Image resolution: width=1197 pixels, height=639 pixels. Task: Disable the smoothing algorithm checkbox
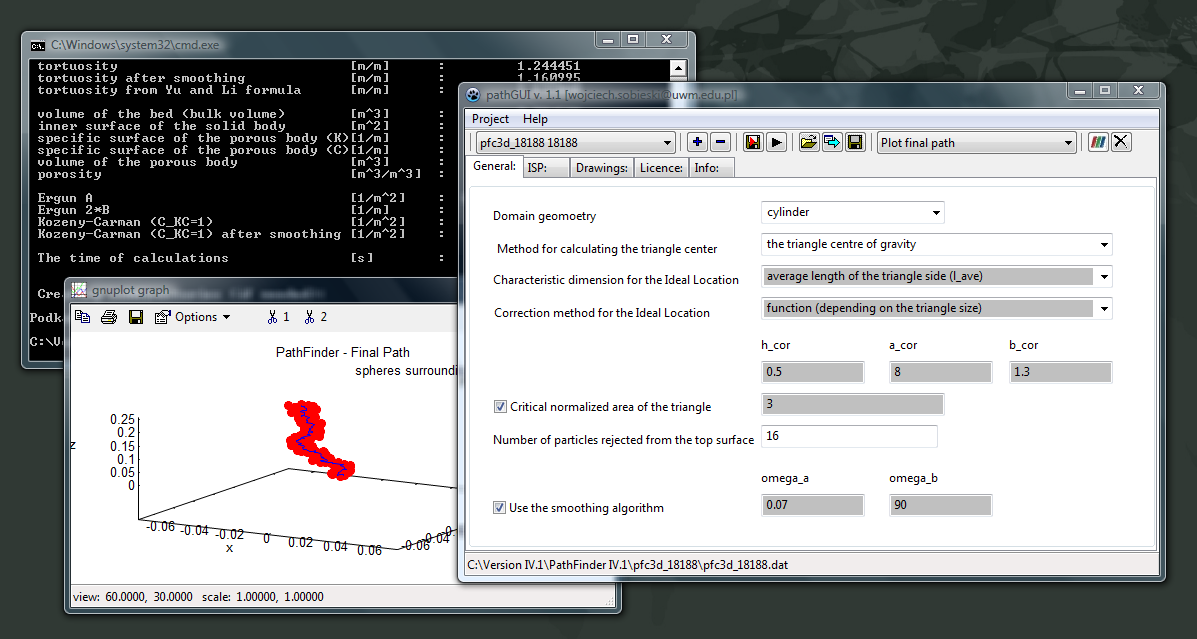pyautogui.click(x=499, y=507)
